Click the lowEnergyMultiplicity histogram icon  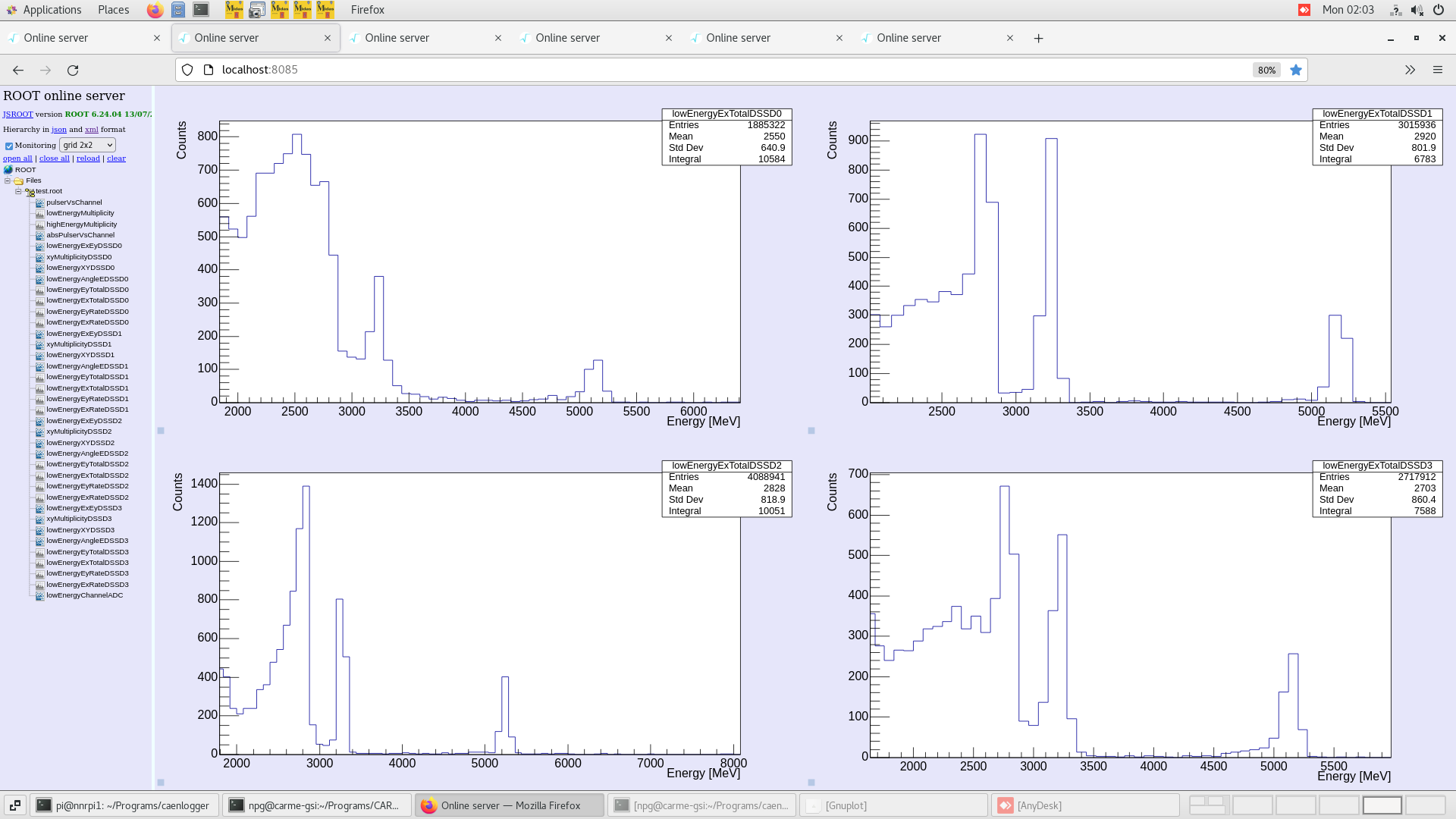click(39, 213)
